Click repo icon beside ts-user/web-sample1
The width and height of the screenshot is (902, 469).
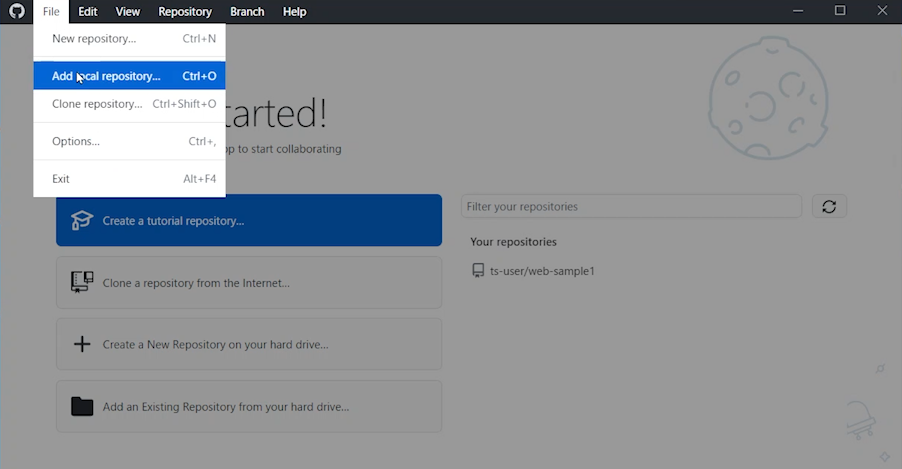click(x=477, y=270)
